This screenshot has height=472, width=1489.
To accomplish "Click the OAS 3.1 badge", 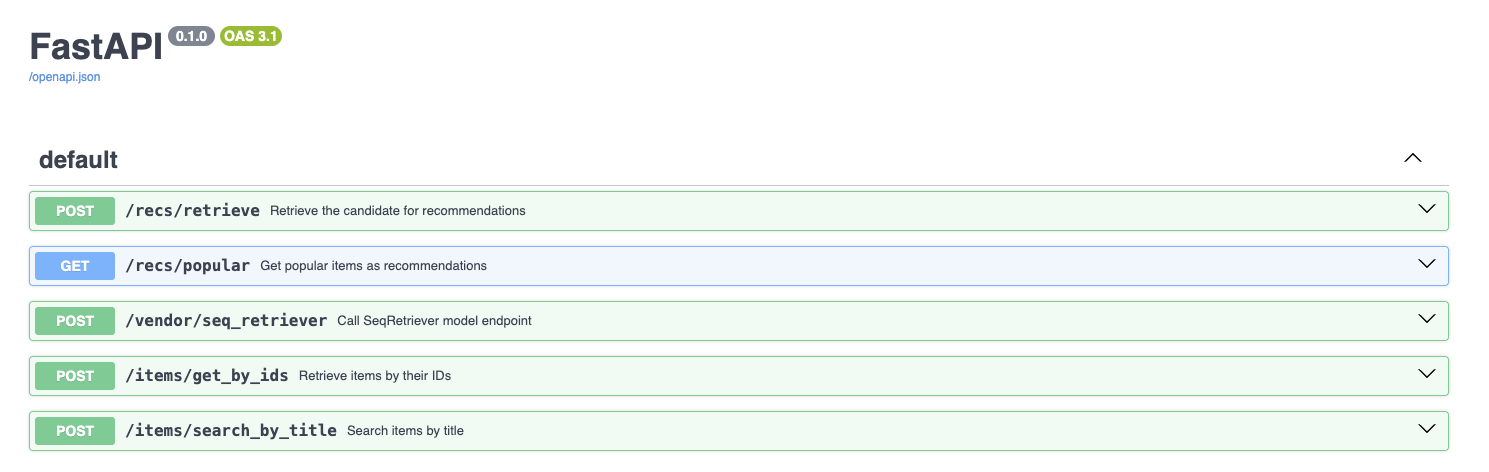I will click(251, 36).
